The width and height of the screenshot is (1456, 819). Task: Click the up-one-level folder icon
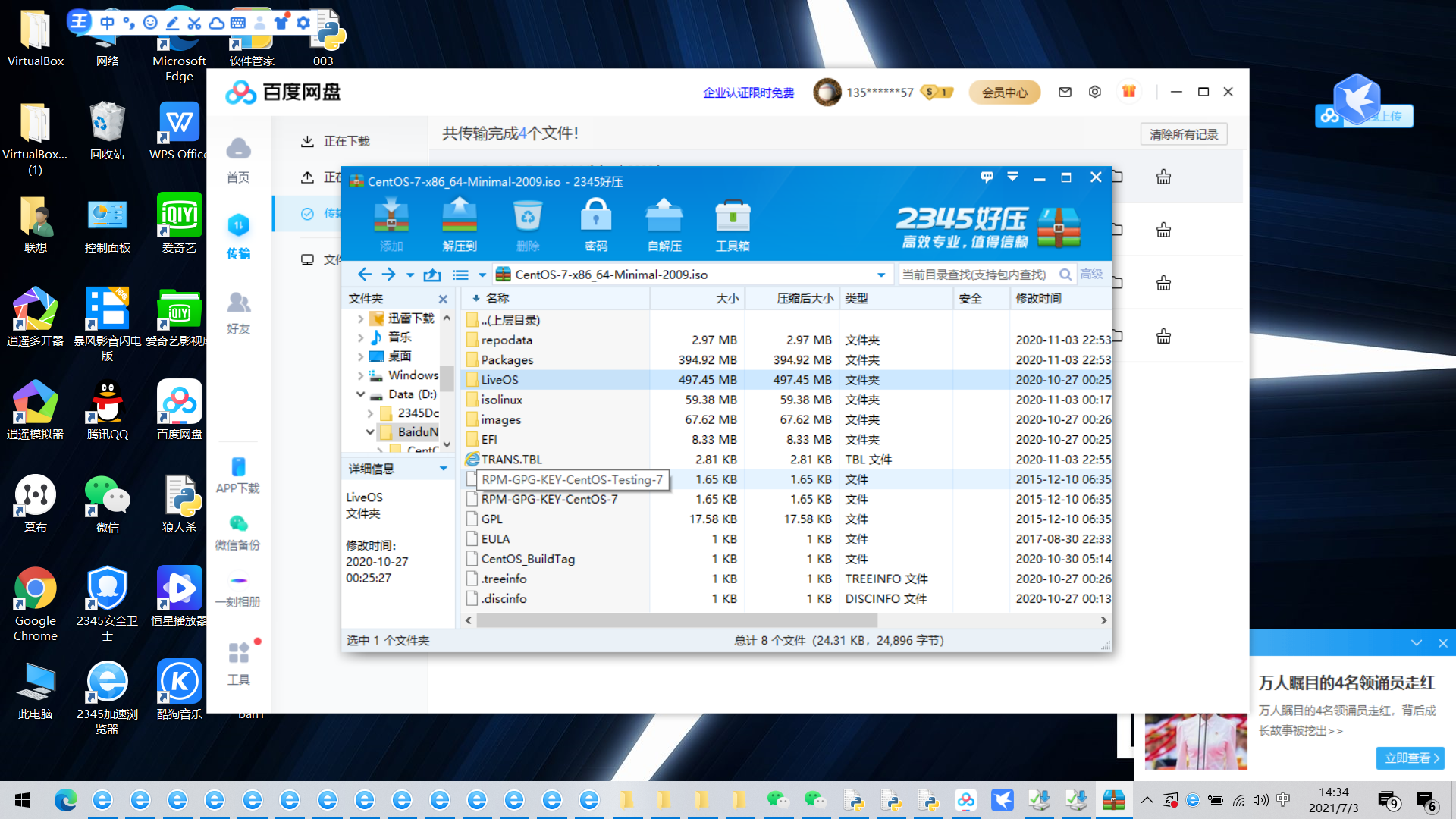click(x=432, y=275)
